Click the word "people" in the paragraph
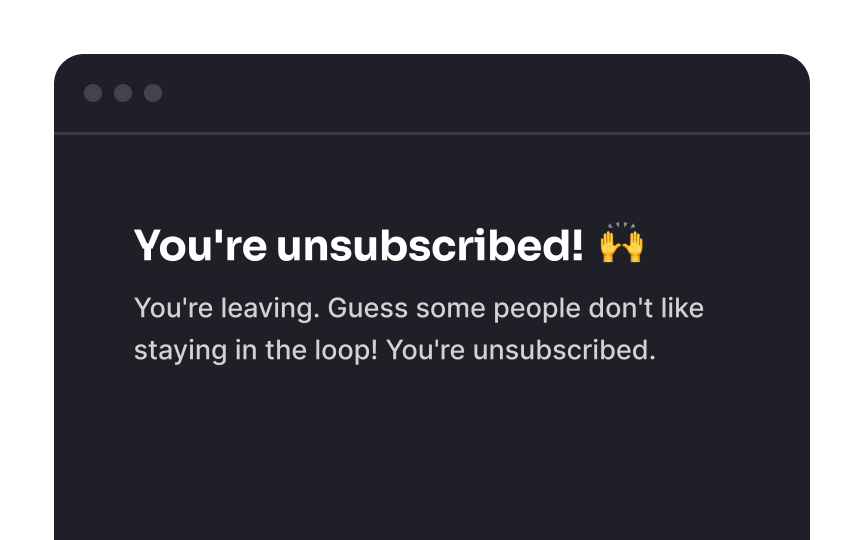This screenshot has height=540, width=864. pos(537,310)
